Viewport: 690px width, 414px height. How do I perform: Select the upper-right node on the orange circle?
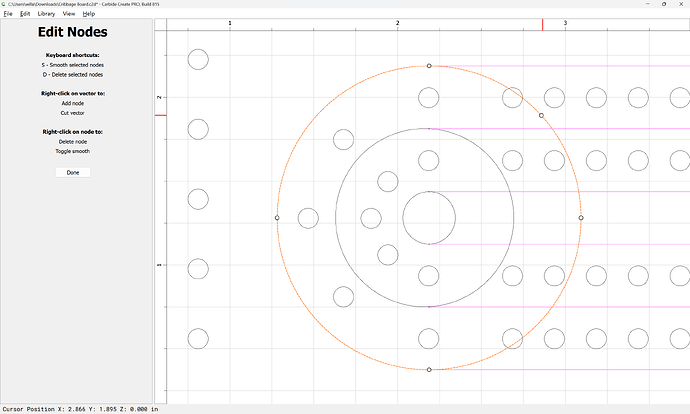(541, 115)
